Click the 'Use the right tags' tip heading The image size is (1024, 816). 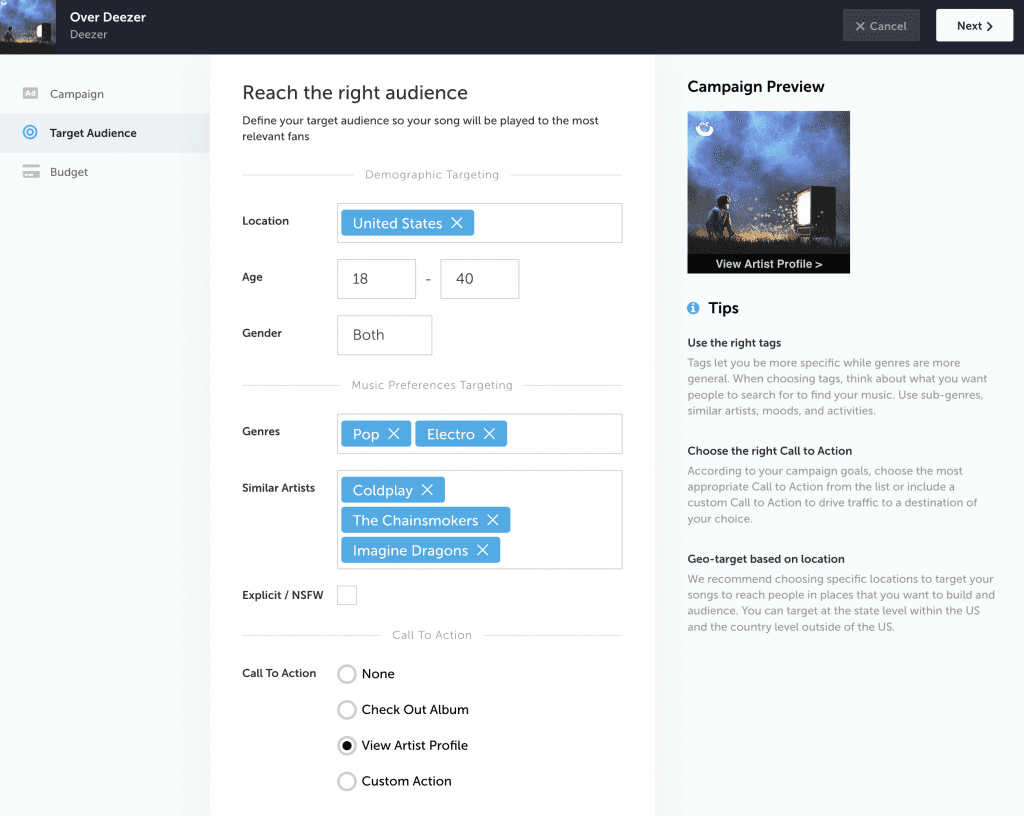[734, 343]
